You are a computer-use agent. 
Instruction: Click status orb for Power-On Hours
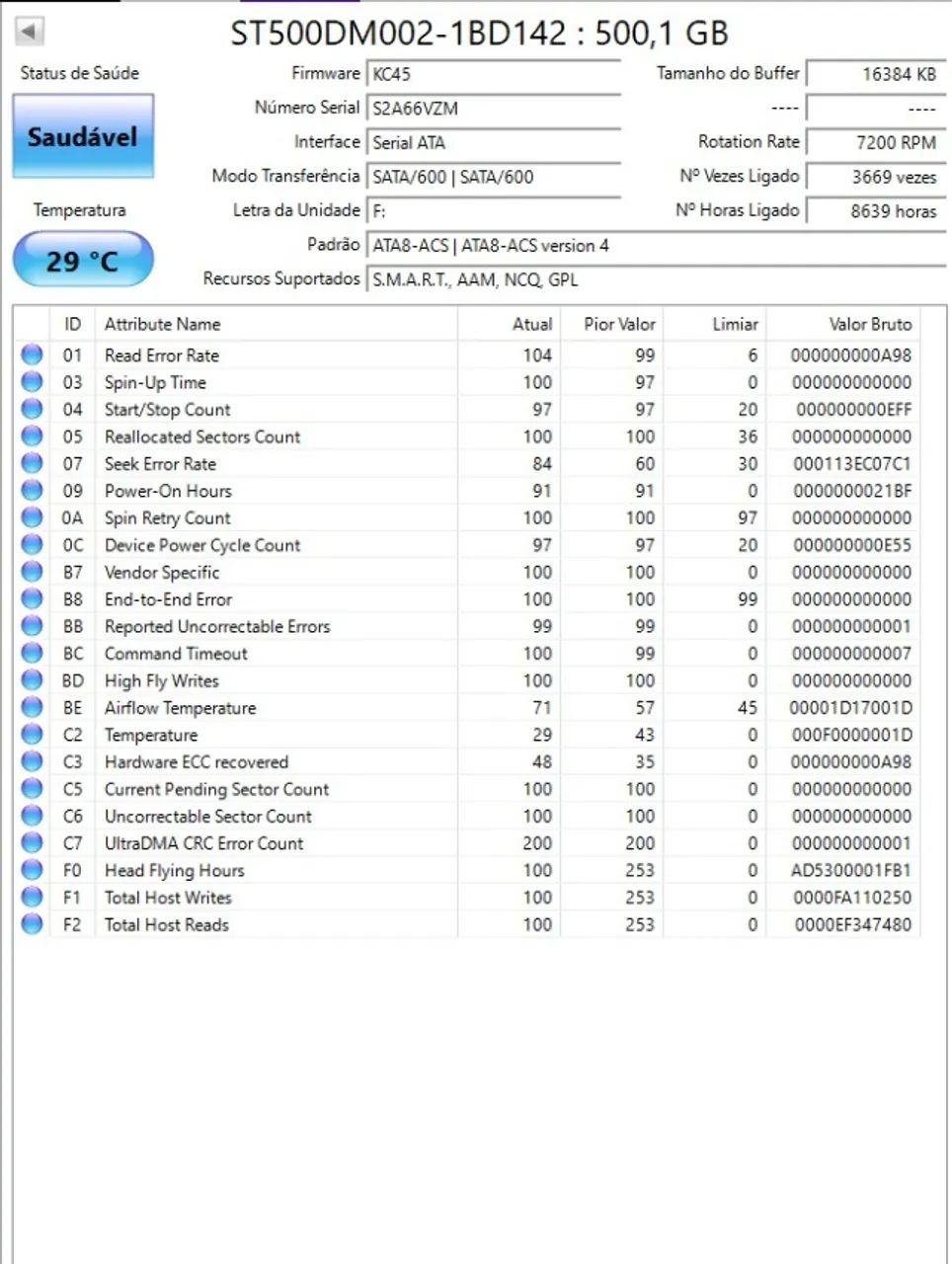[33, 491]
